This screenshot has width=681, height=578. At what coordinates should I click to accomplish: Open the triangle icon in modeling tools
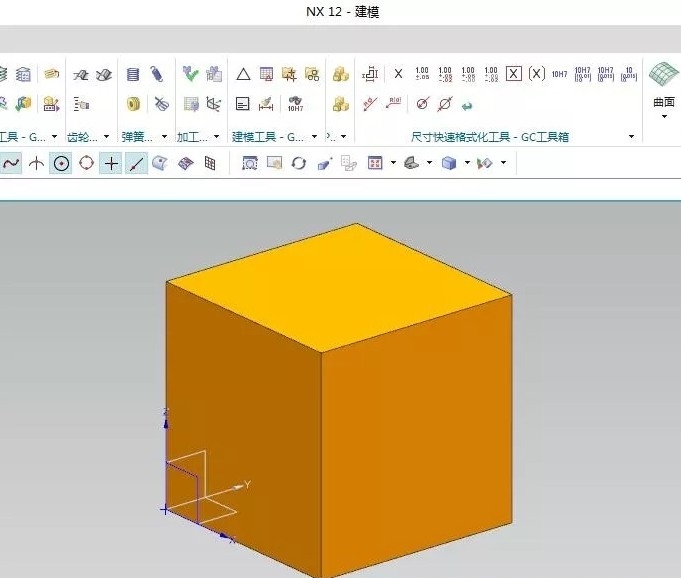(243, 74)
